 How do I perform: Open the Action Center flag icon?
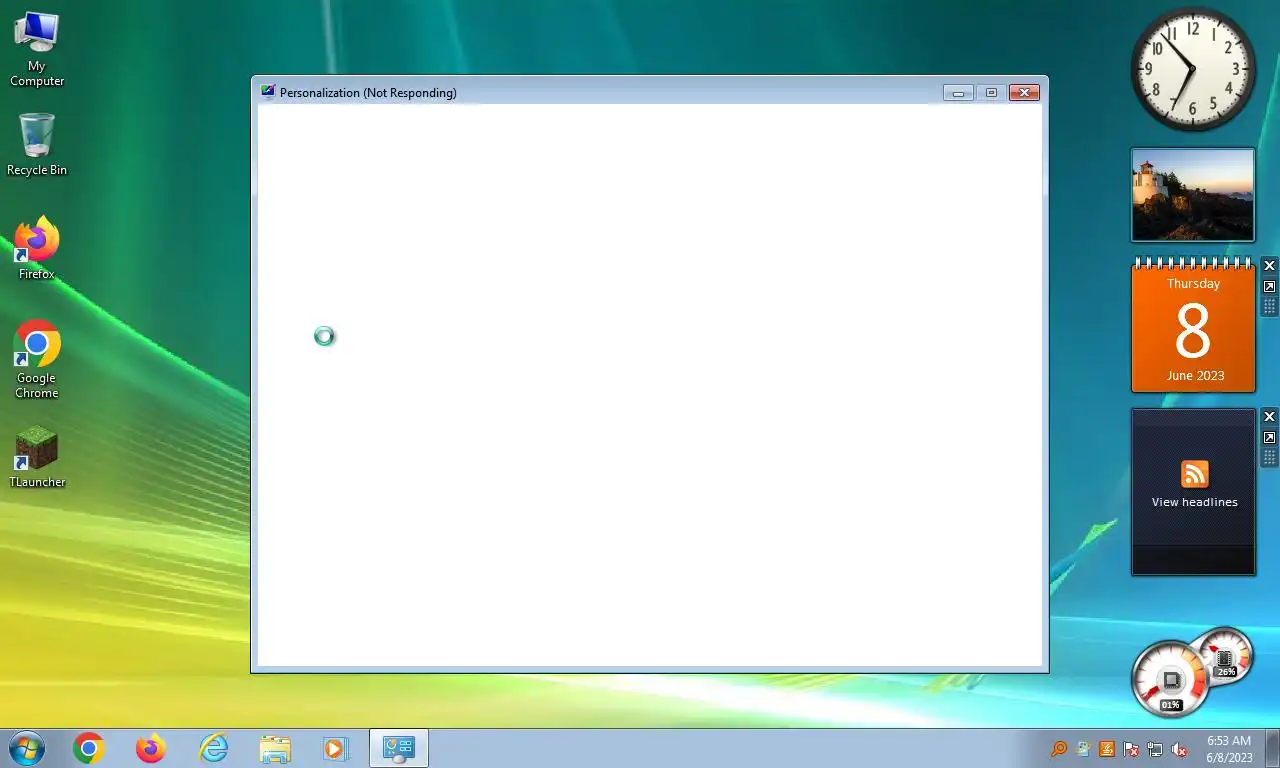(x=1131, y=749)
